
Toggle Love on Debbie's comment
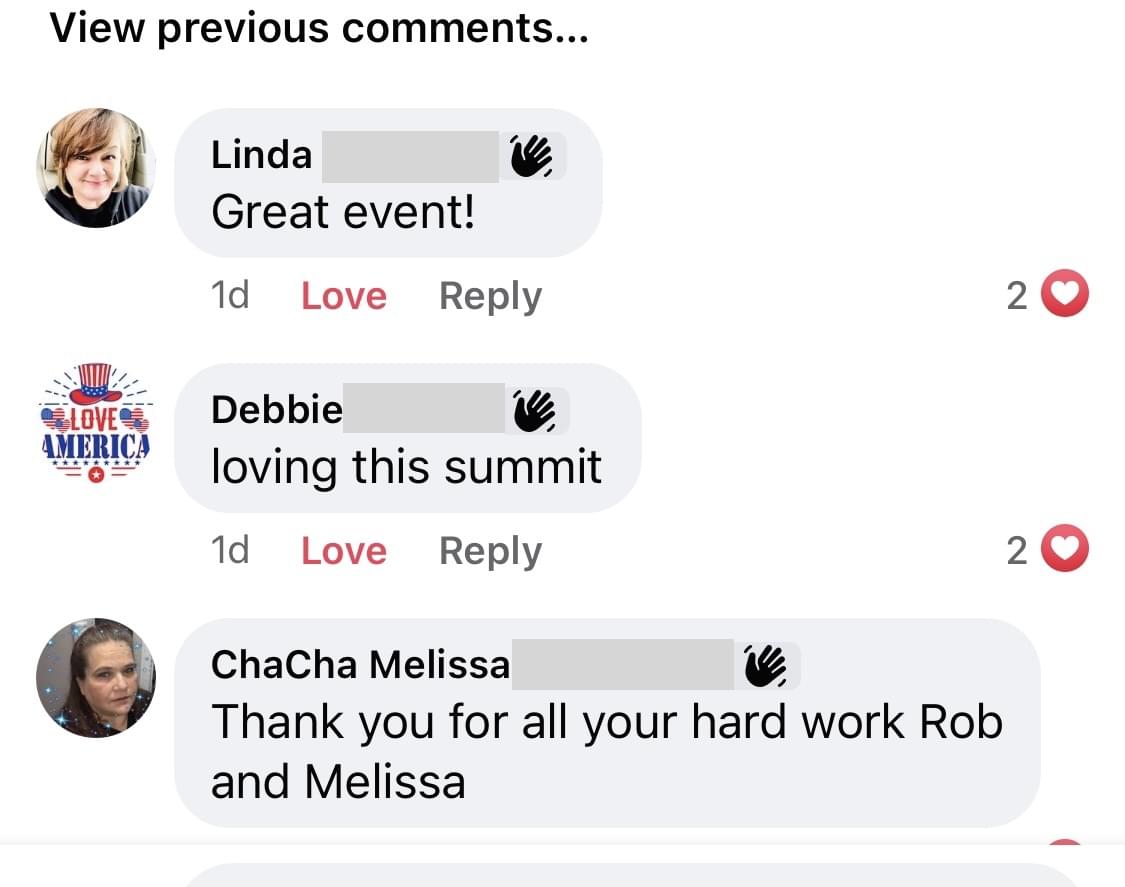[344, 550]
